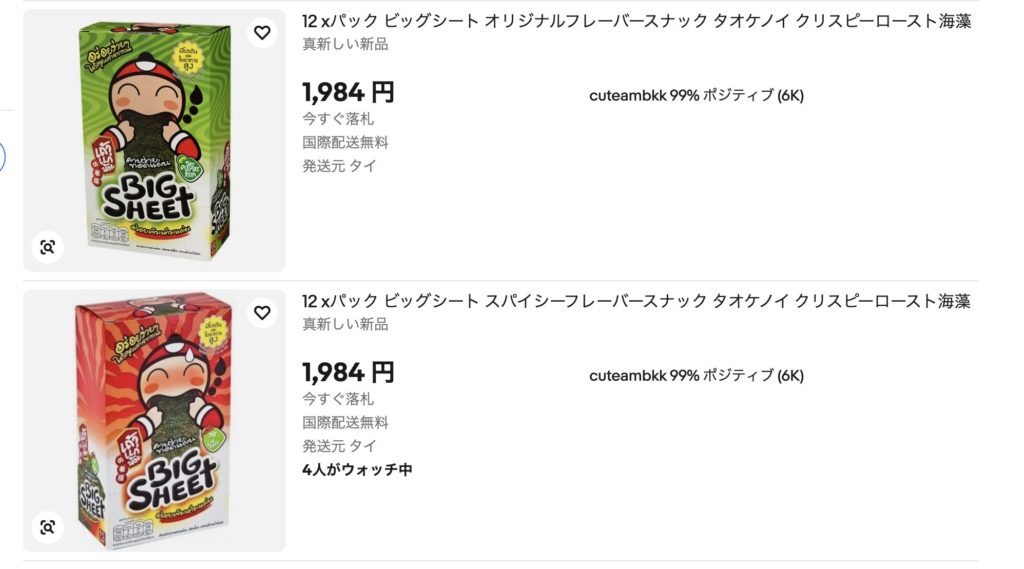Click 今すぐ落札 on the Original Flavor listing
The height and width of the screenshot is (569, 1024).
(x=339, y=119)
